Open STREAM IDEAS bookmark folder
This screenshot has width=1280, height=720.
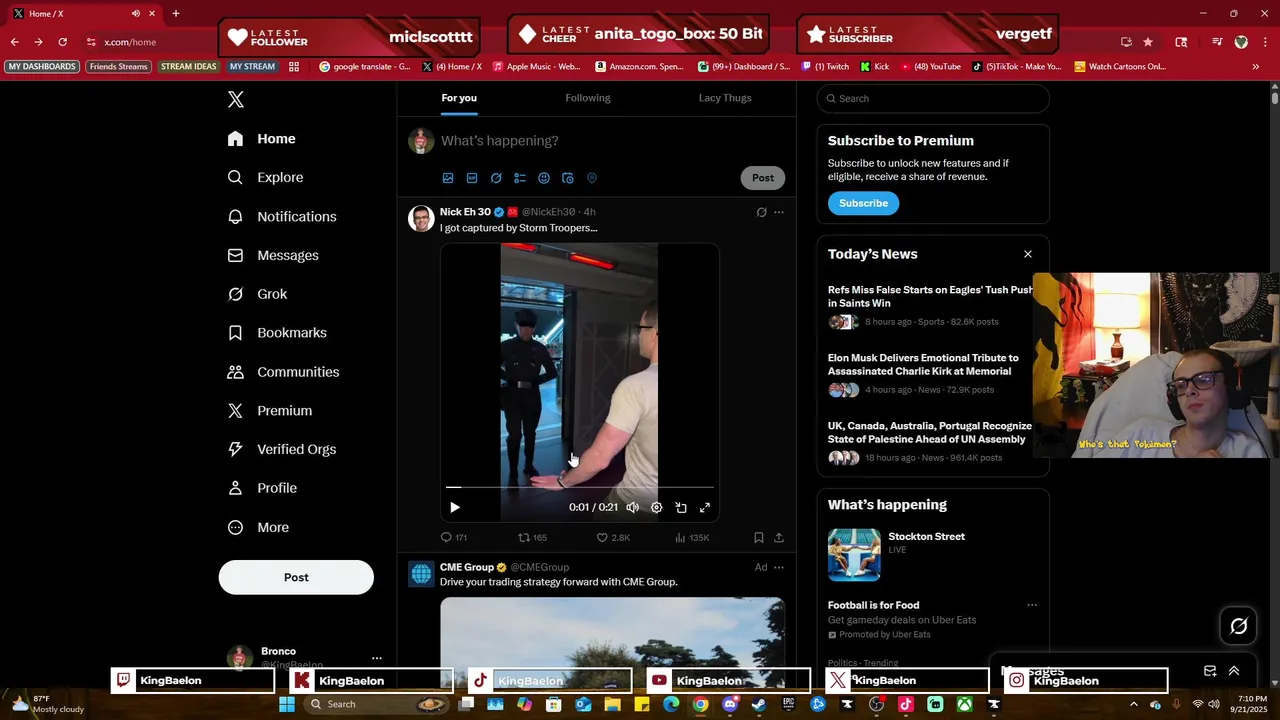click(189, 67)
